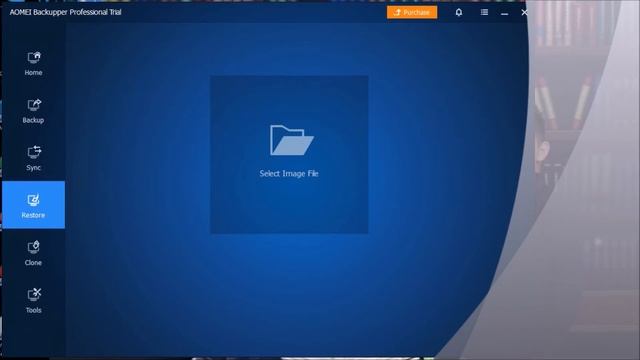Open the Sync section
This screenshot has width=640, height=360.
coord(33,158)
